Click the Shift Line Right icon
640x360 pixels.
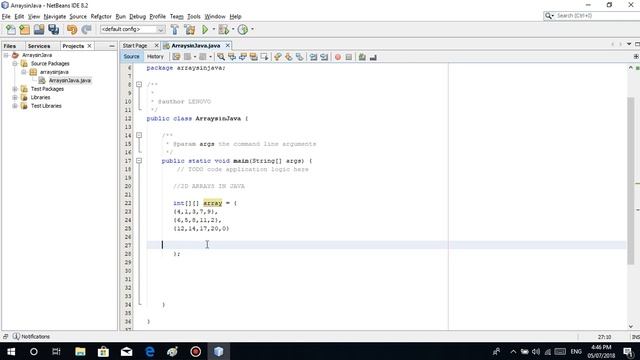coord(324,57)
